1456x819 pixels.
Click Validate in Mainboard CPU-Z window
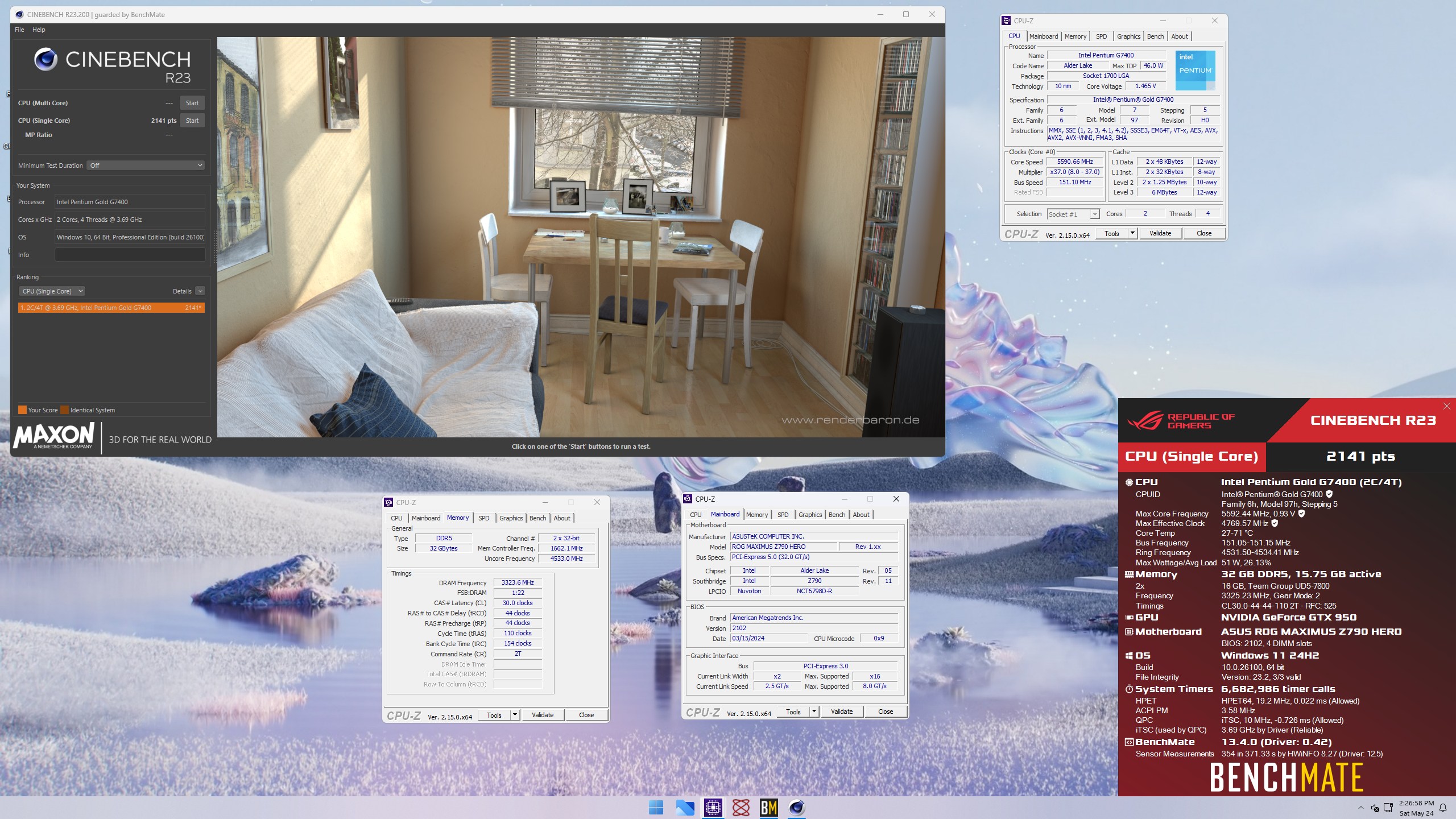click(x=842, y=712)
